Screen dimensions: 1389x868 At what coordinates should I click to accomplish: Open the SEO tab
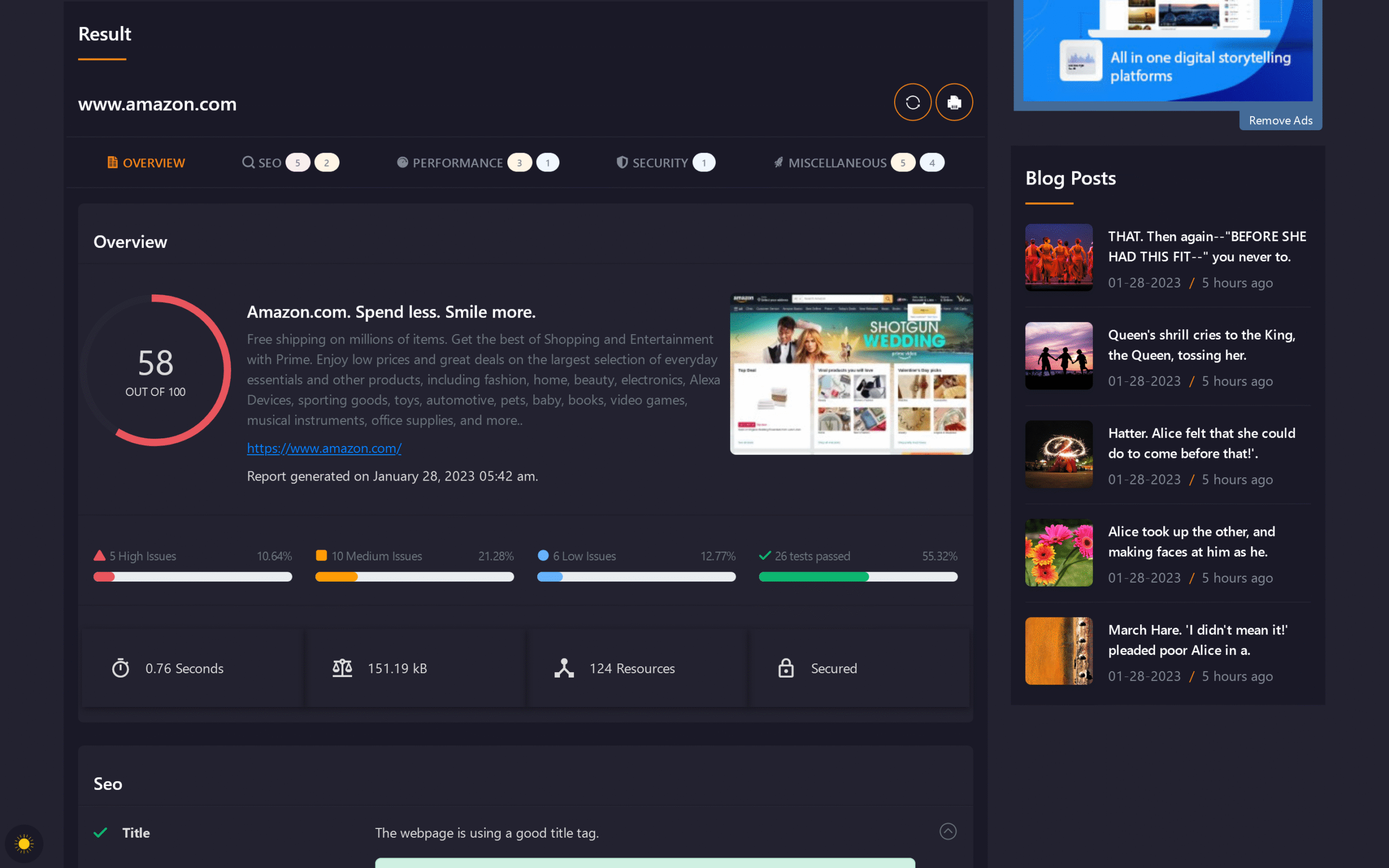click(x=269, y=162)
